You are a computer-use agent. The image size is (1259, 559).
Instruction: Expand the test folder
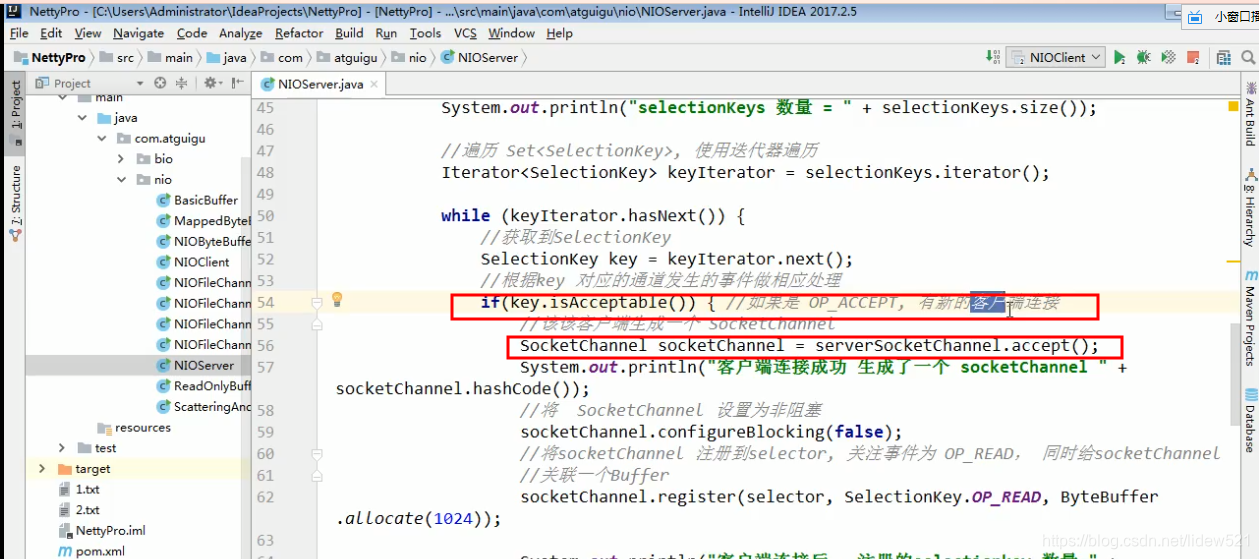(x=61, y=448)
